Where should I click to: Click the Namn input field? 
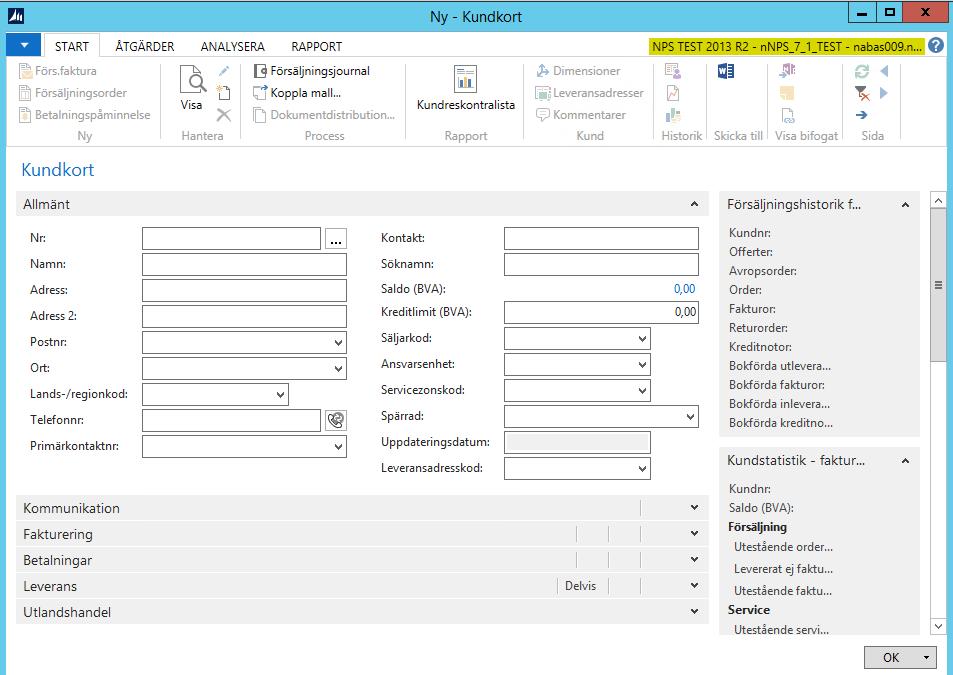click(244, 265)
